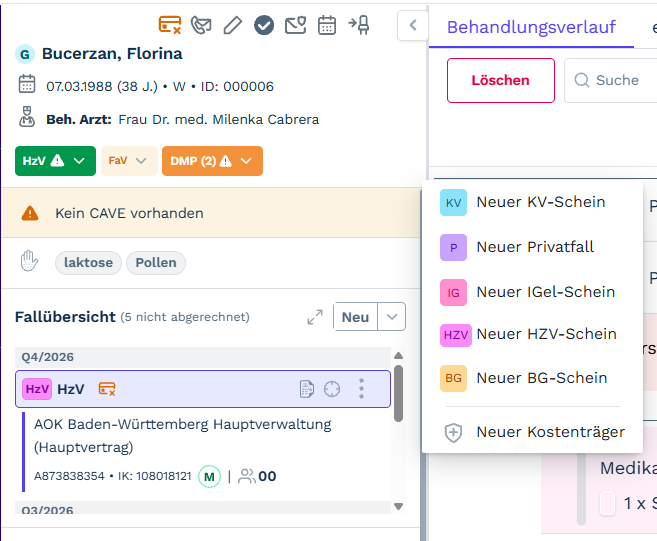Choose Neuer Privatfall from menu
657x541 pixels.
532,247
